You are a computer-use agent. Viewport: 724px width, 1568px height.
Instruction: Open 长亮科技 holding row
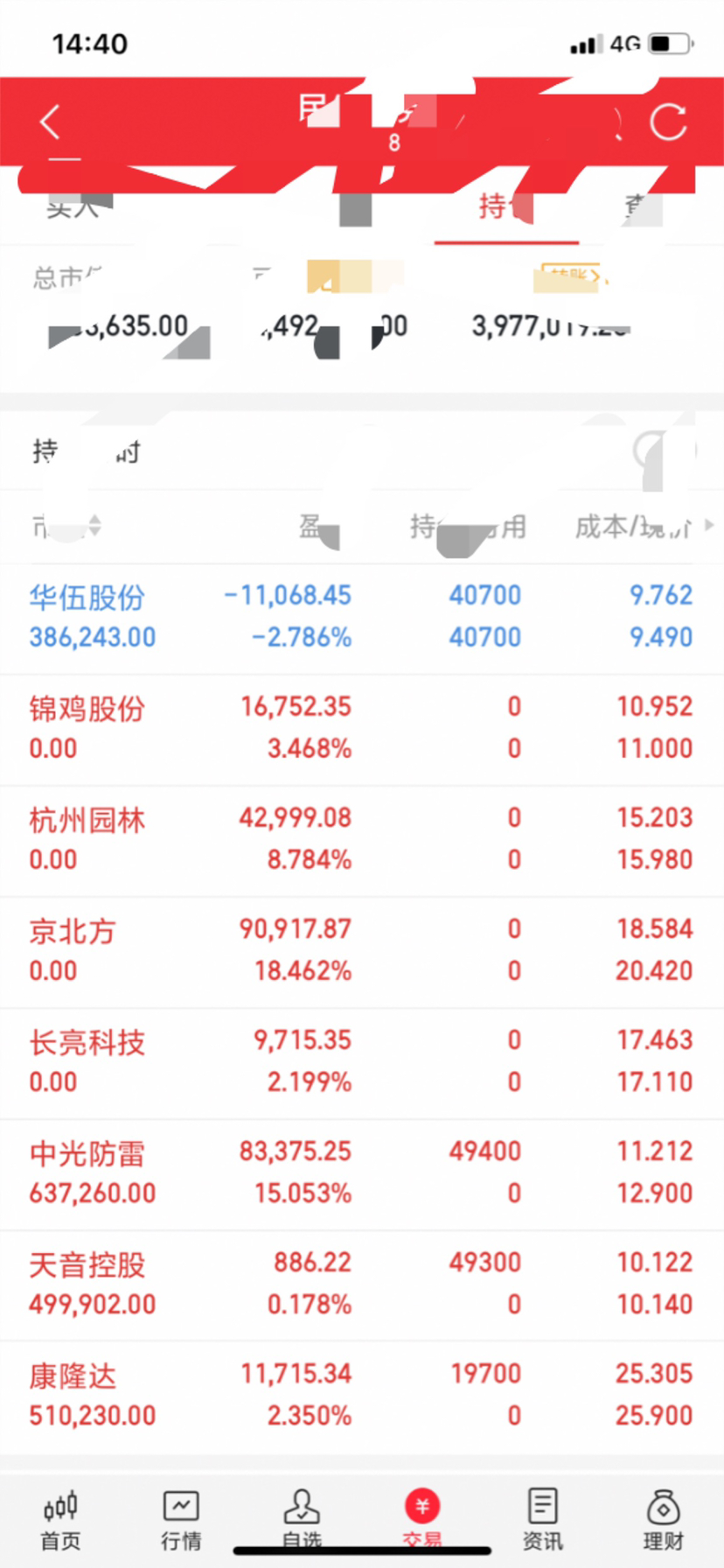click(362, 1063)
